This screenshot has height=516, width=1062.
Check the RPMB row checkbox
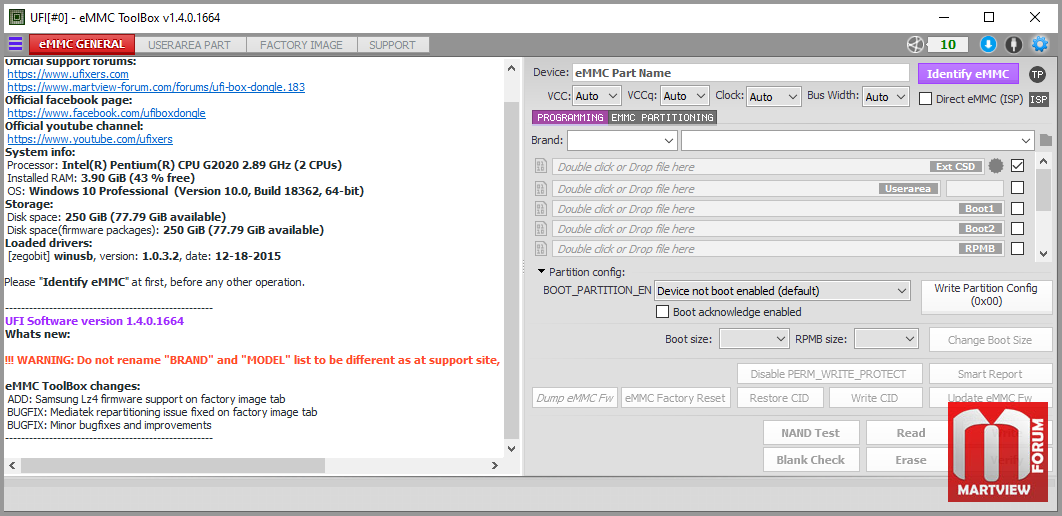pyautogui.click(x=1017, y=249)
